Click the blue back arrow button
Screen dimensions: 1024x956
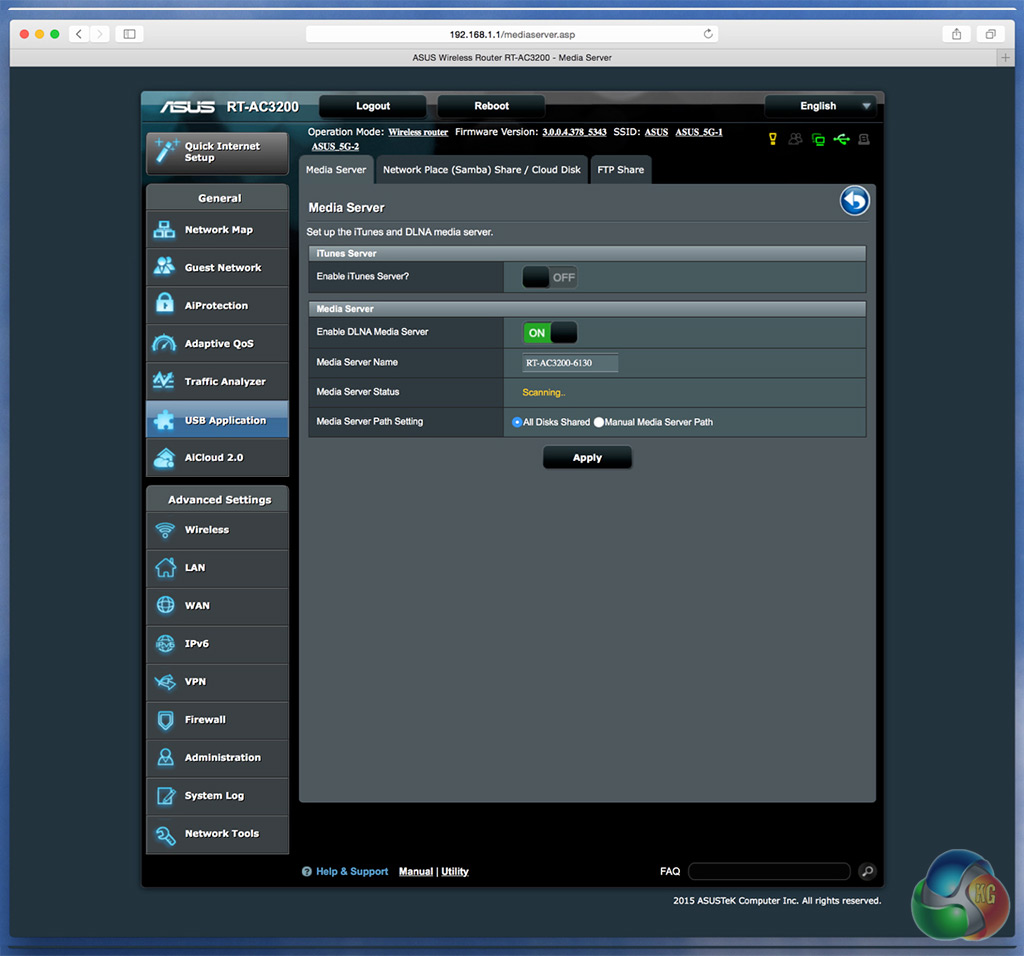[854, 200]
